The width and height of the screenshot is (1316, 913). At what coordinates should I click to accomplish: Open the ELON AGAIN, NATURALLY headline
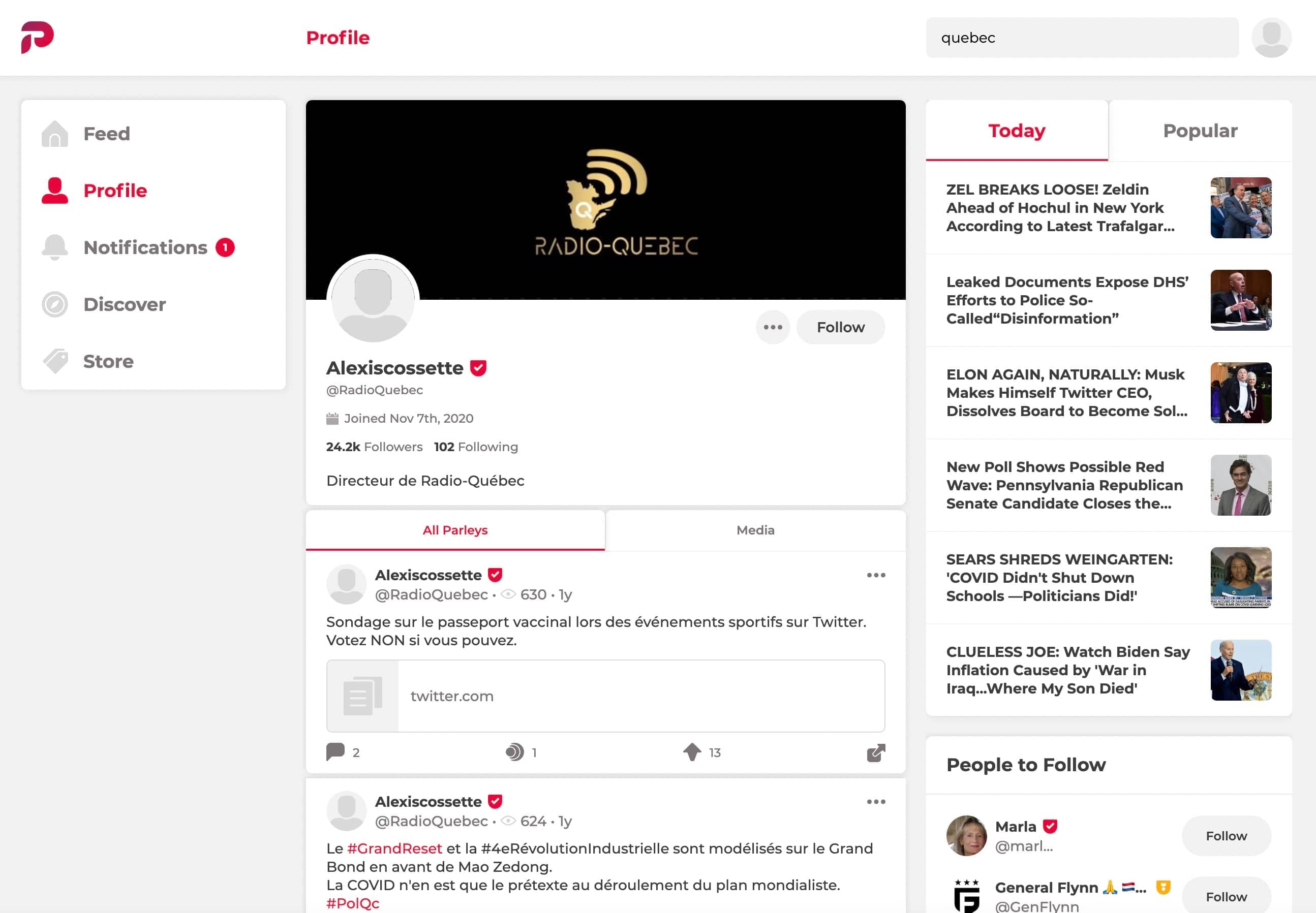1066,392
